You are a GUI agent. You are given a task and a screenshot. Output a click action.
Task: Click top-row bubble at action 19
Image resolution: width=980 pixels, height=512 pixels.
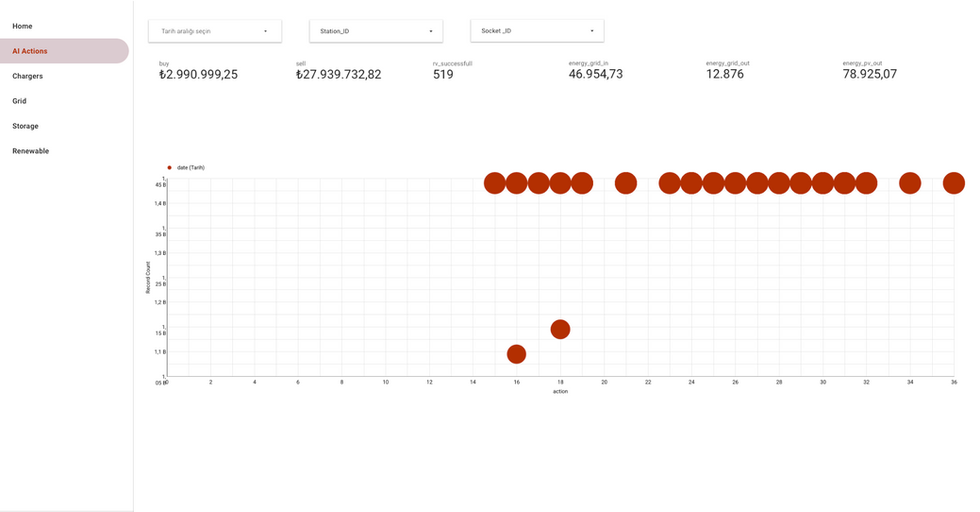[582, 183]
